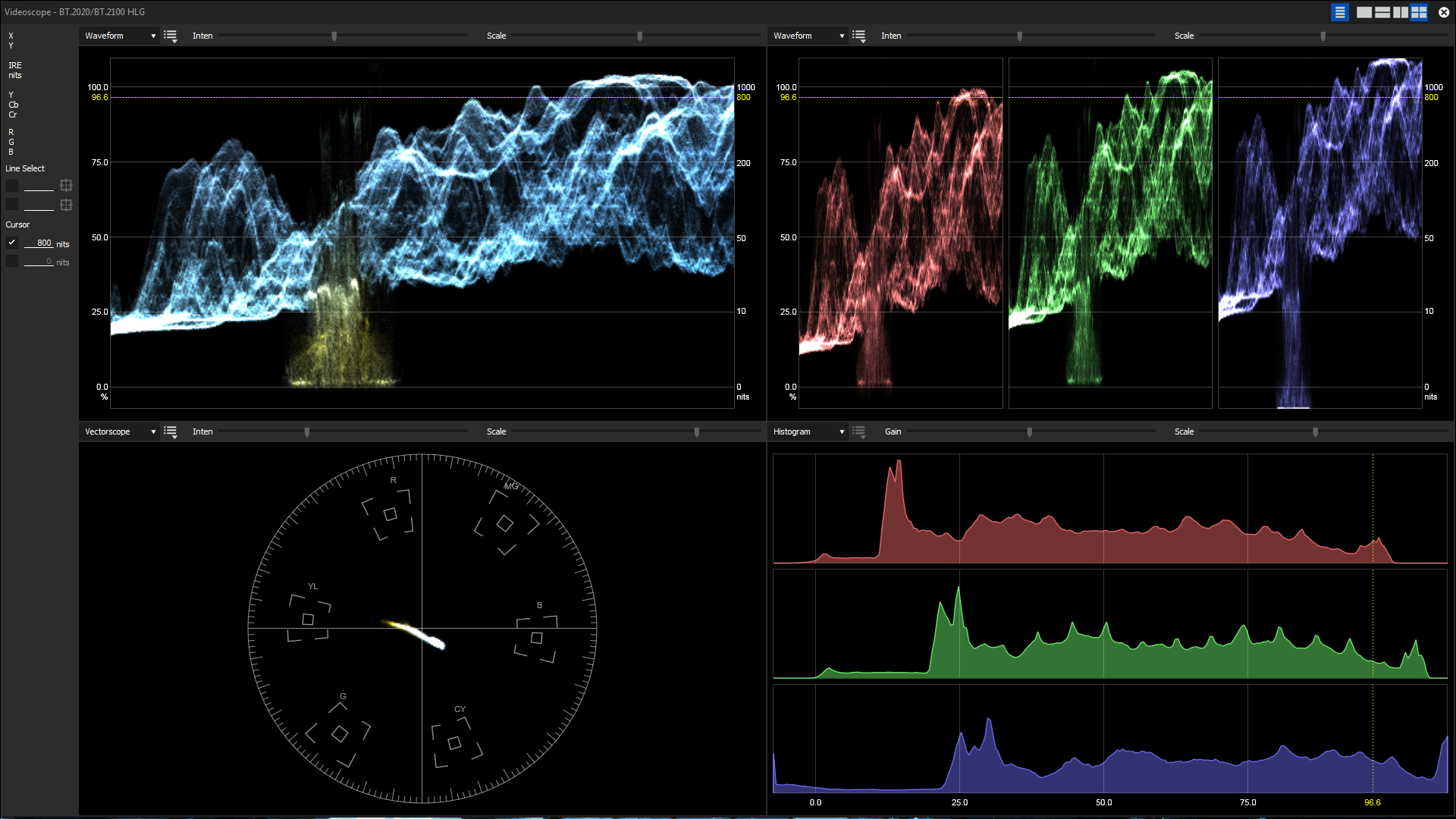Image resolution: width=1456 pixels, height=819 pixels.
Task: Select the two-row stacked scope layout
Action: (x=1382, y=12)
